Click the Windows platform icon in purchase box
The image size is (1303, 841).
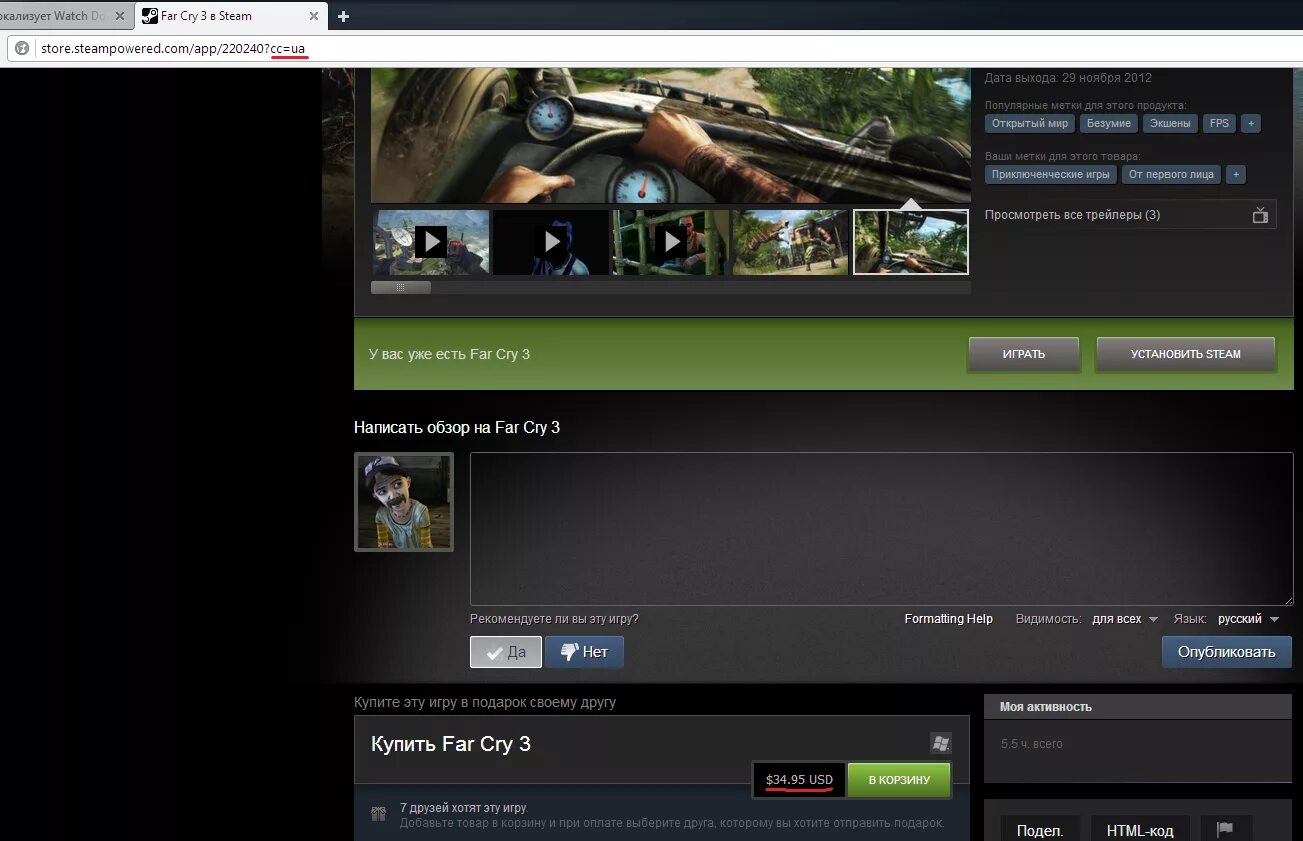(x=940, y=743)
